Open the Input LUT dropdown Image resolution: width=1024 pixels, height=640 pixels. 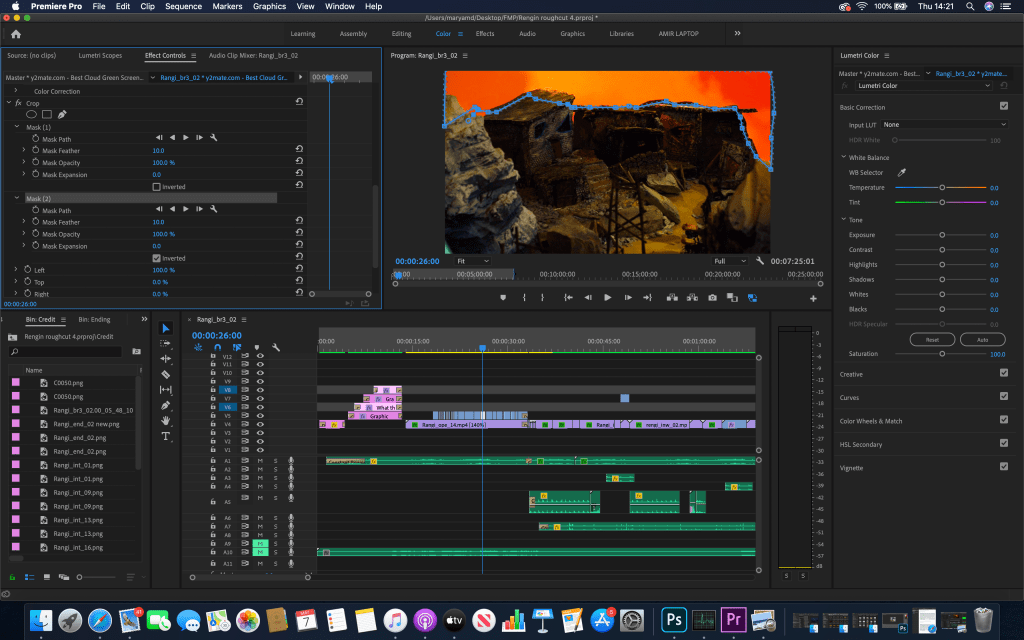point(943,125)
